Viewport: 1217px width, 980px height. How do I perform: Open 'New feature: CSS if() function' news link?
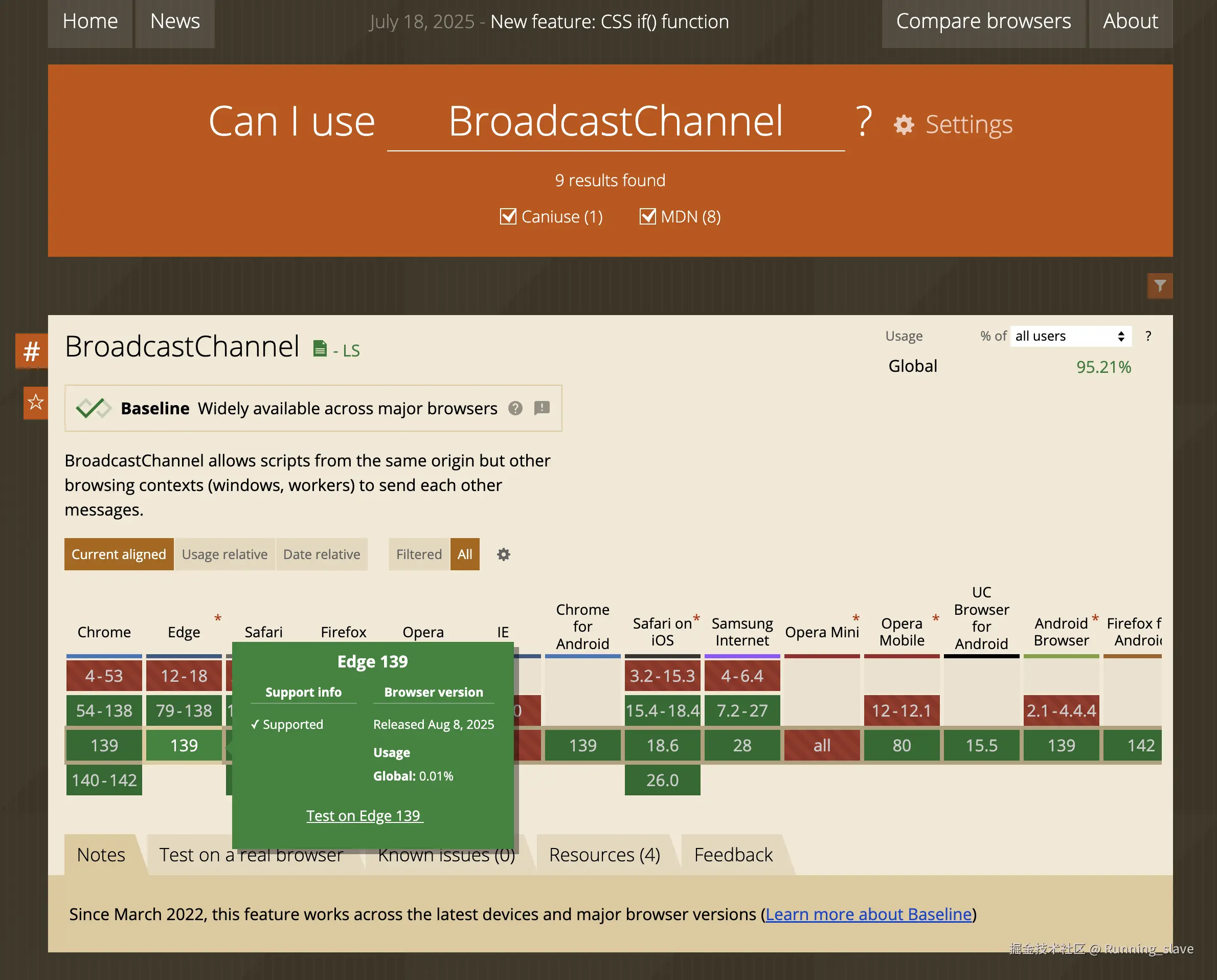pyautogui.click(x=610, y=21)
